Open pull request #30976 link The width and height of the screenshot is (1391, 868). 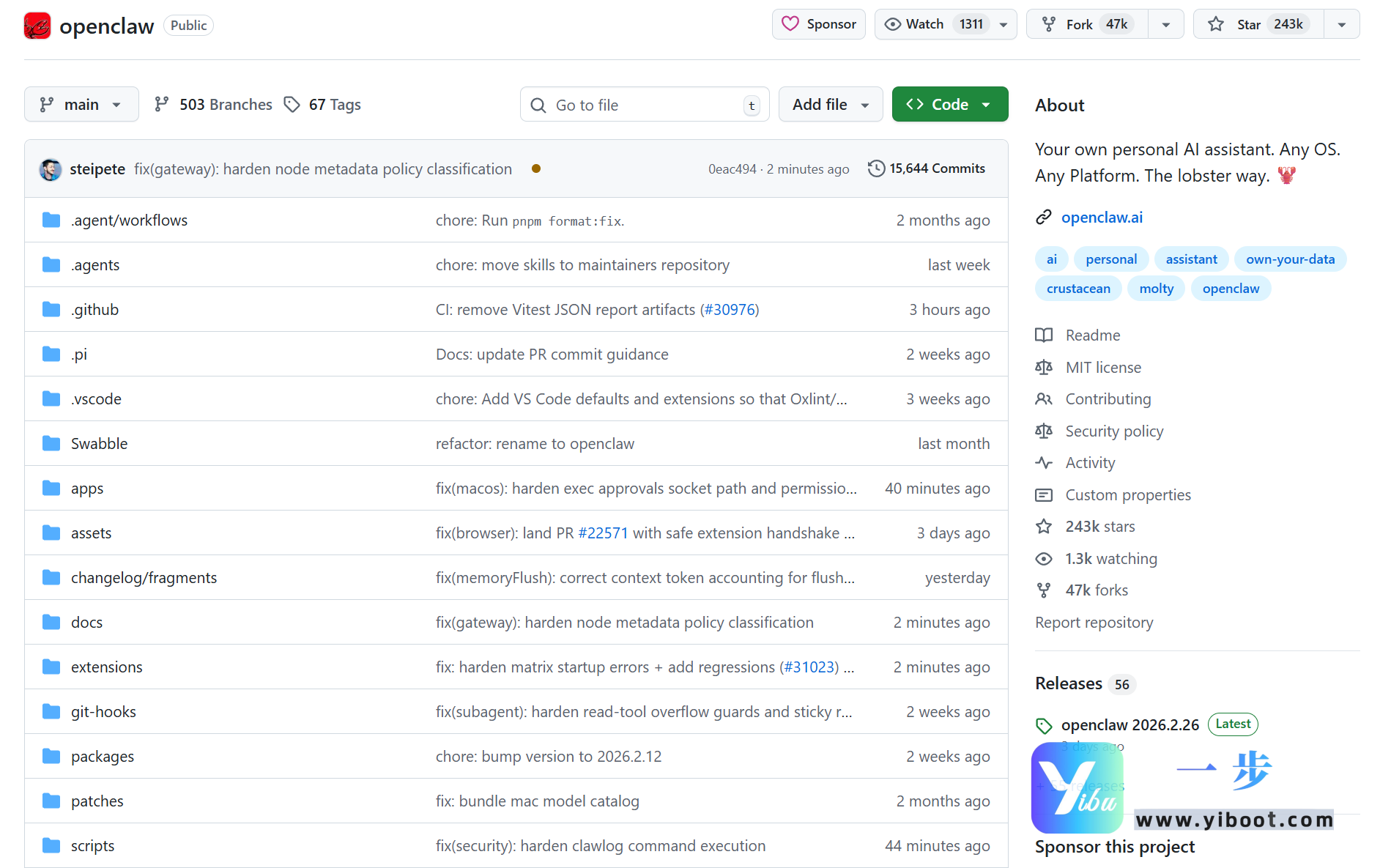click(729, 310)
